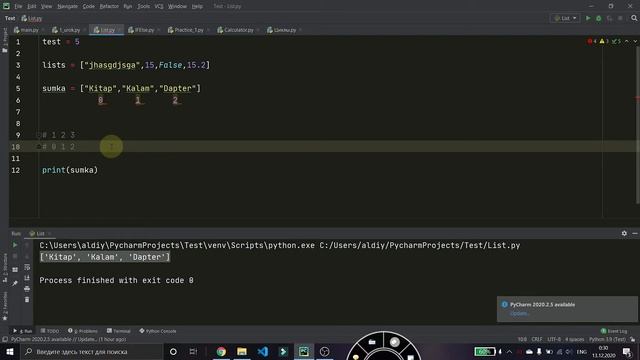Open the Python Console tool window
This screenshot has height=360, width=640.
[158, 331]
